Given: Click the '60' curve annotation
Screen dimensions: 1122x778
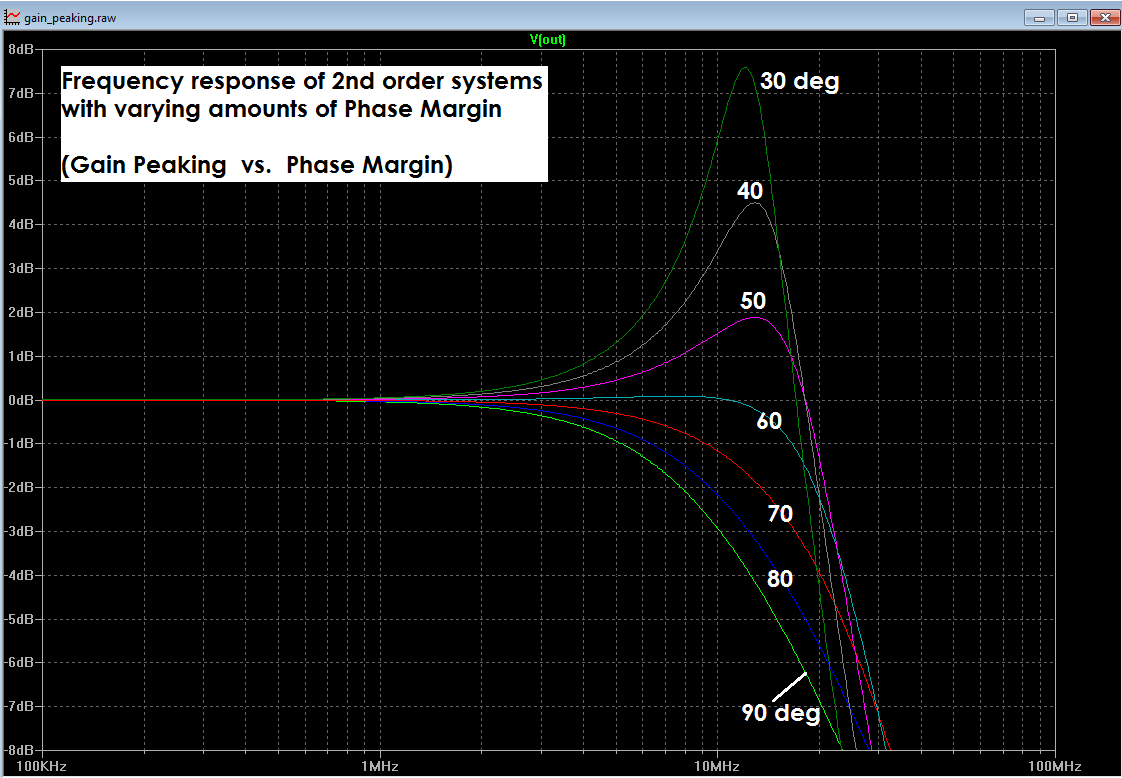Looking at the screenshot, I should pos(769,421).
